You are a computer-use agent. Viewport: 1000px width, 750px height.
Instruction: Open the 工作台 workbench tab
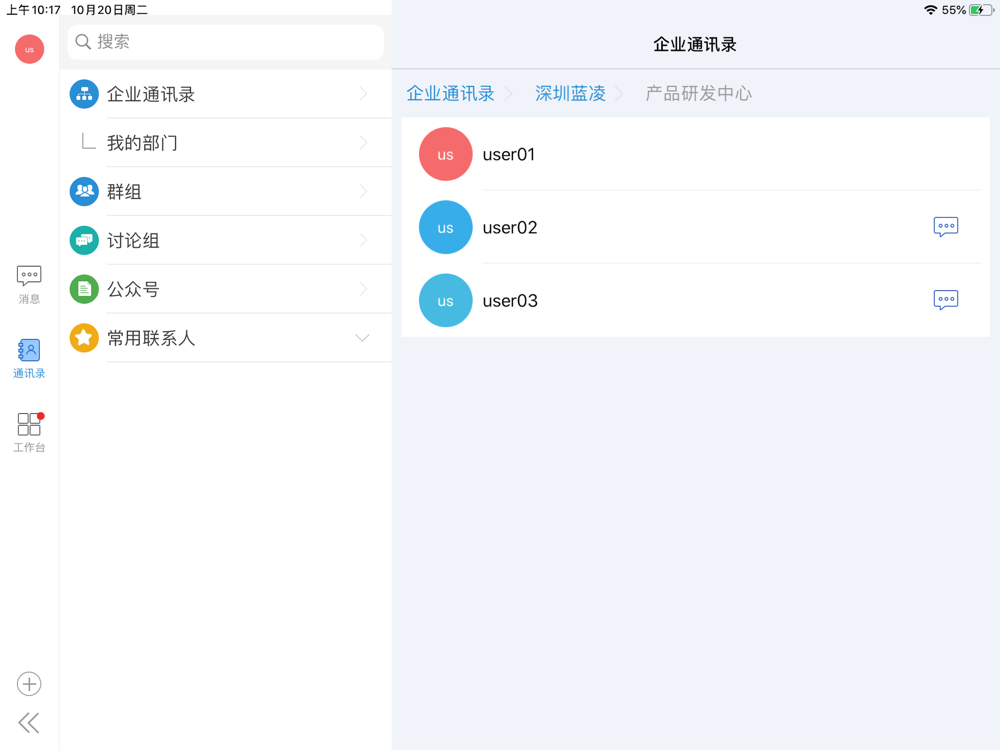(x=29, y=432)
